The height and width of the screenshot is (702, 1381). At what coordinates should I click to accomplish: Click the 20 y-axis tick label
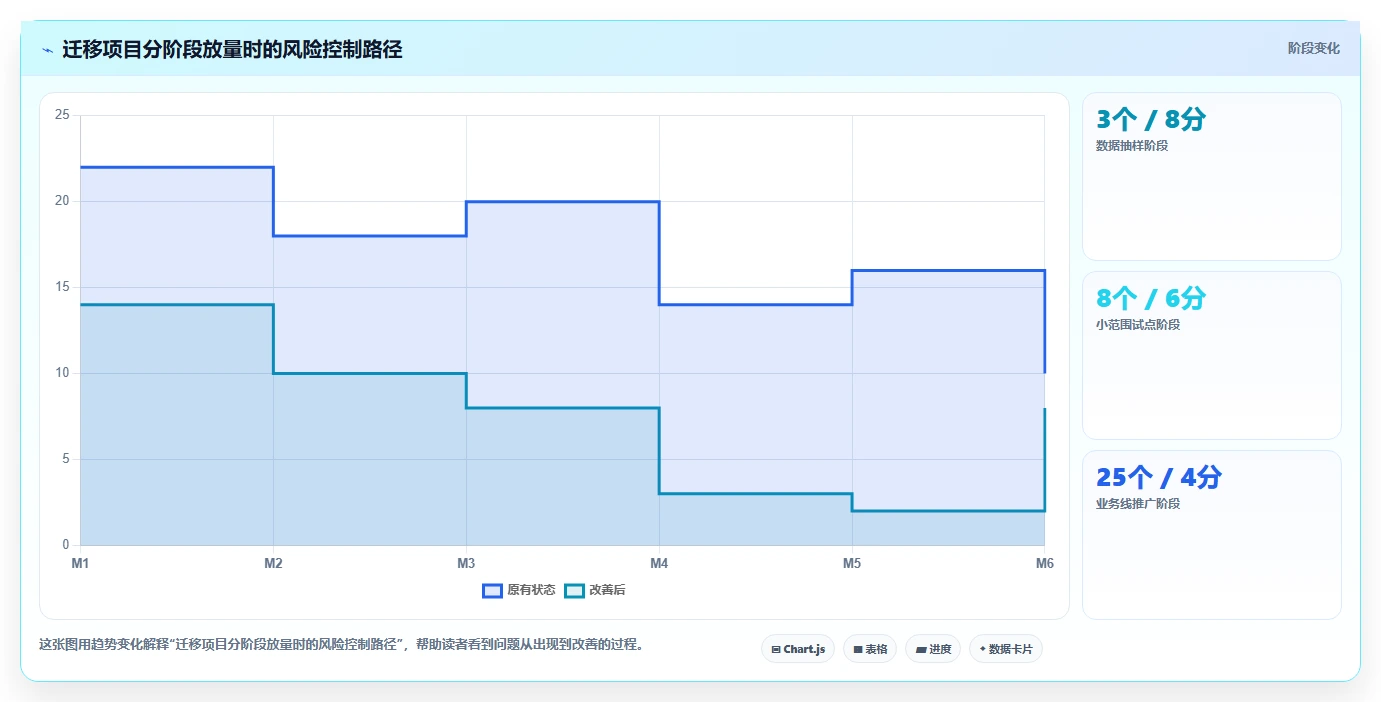[62, 201]
